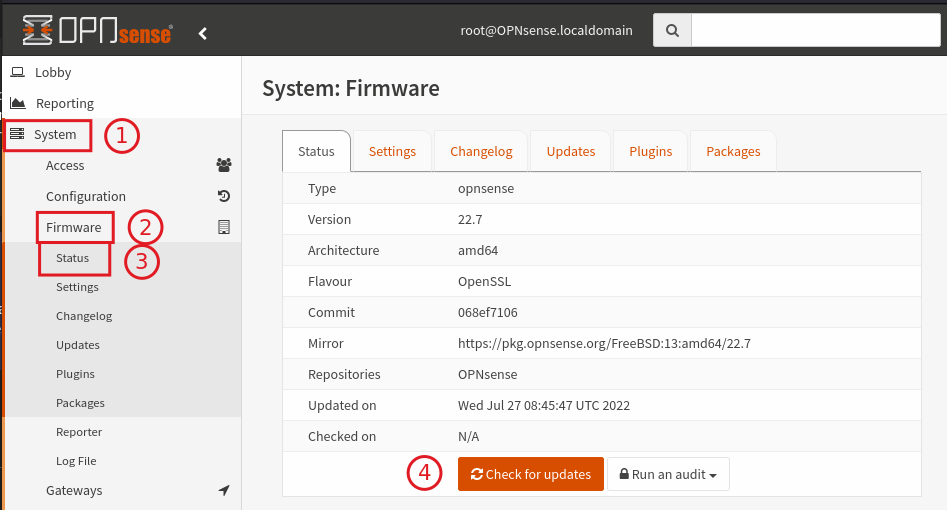The width and height of the screenshot is (947, 510).
Task: Click the Type value opnsense
Action: point(486,189)
